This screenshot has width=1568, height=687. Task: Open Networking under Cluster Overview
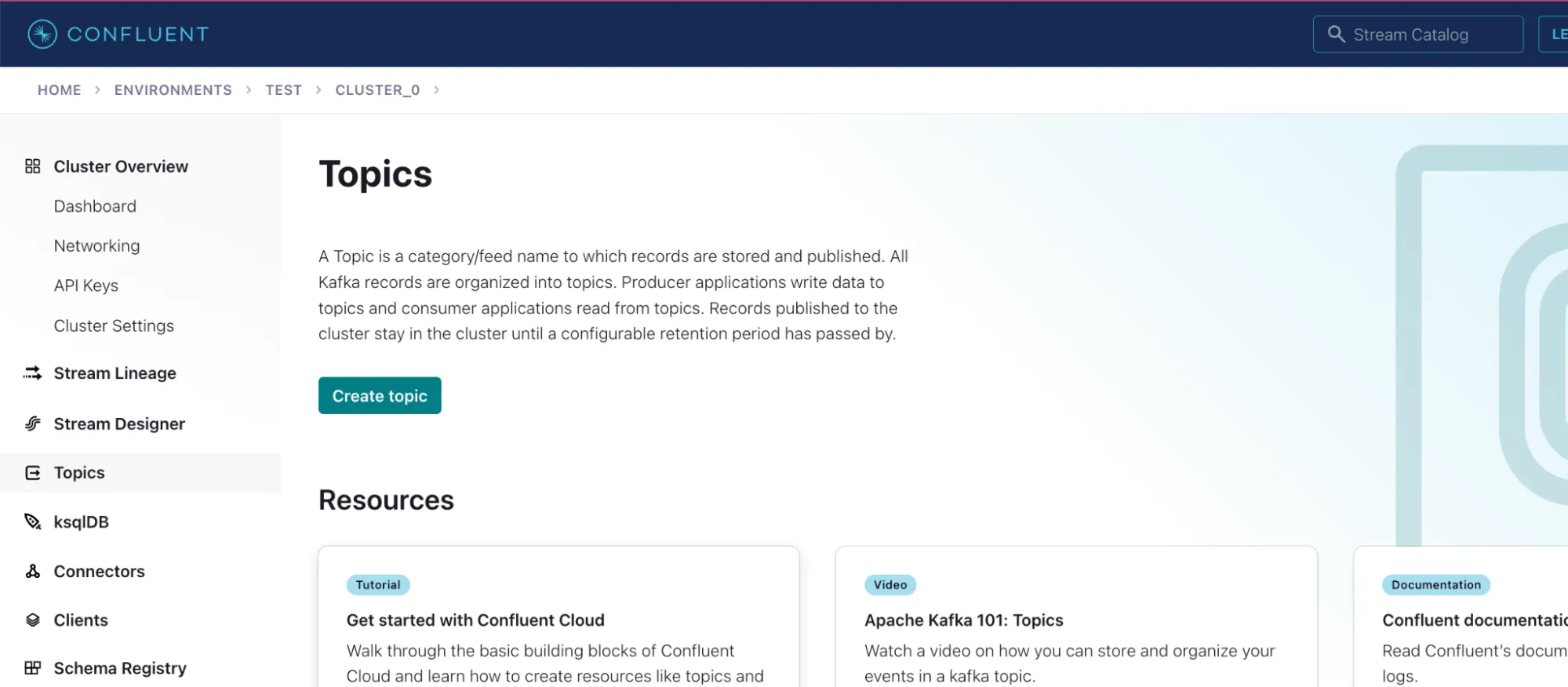(96, 246)
